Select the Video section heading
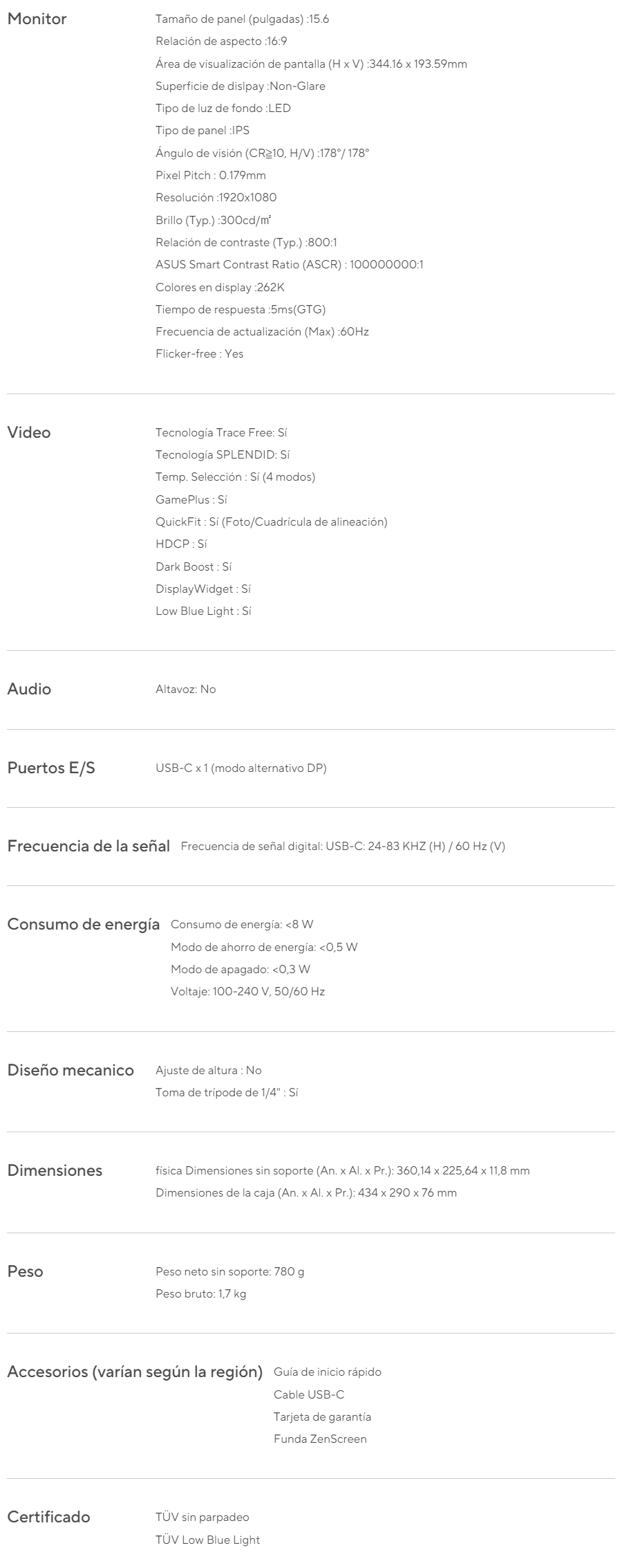This screenshot has width=622, height=1568. tap(29, 433)
